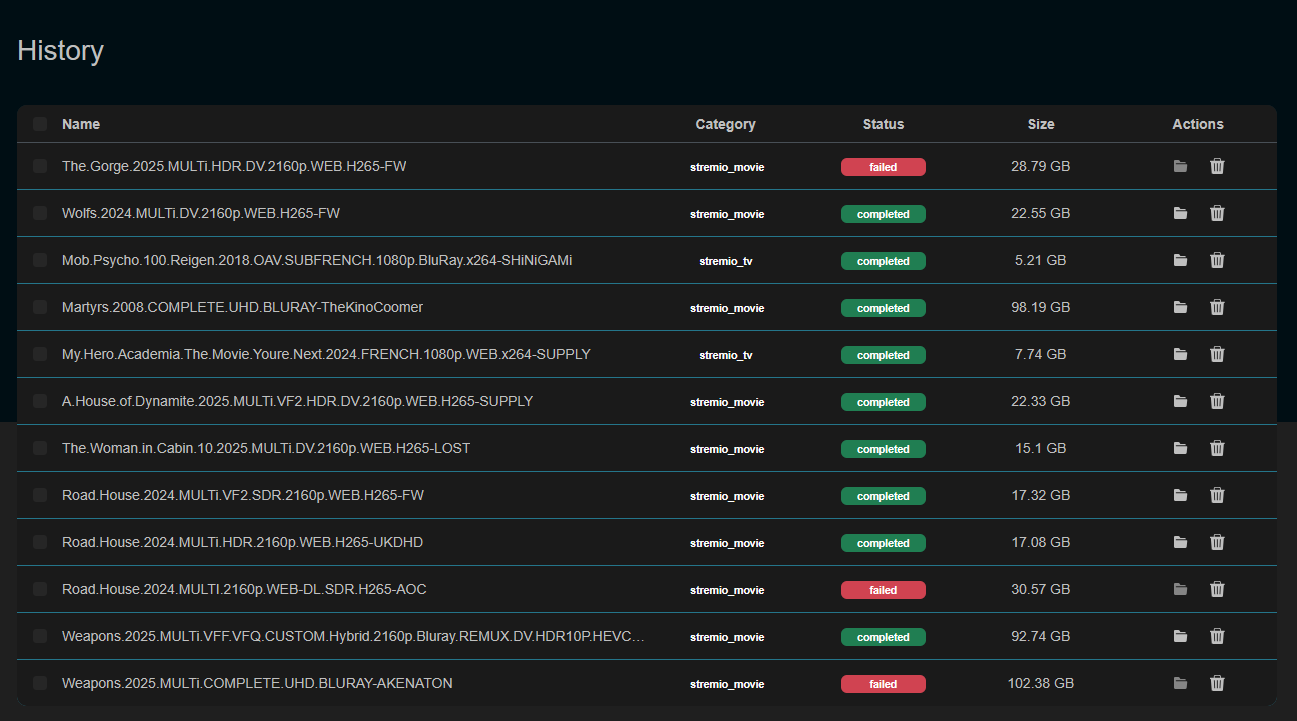Click completed badge on Wolfs.2024 row
1297x721 pixels.
click(883, 214)
